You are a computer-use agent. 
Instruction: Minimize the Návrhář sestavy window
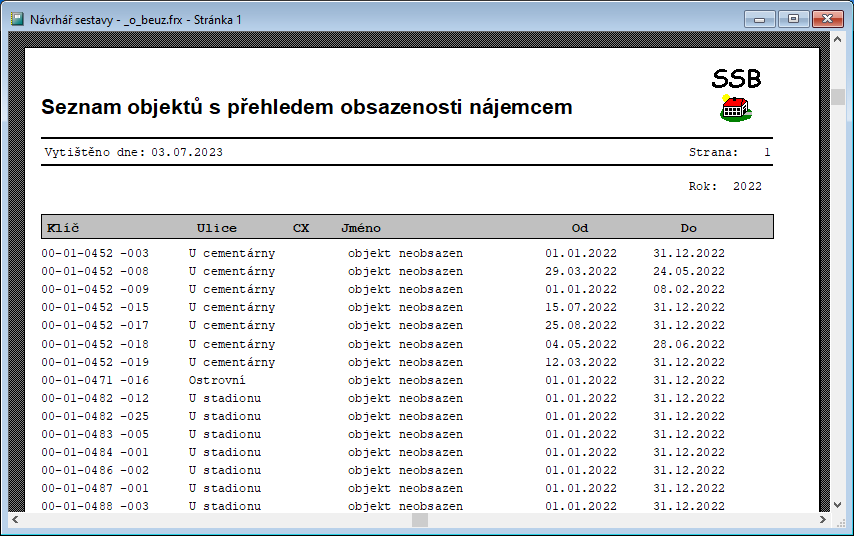[x=764, y=19]
